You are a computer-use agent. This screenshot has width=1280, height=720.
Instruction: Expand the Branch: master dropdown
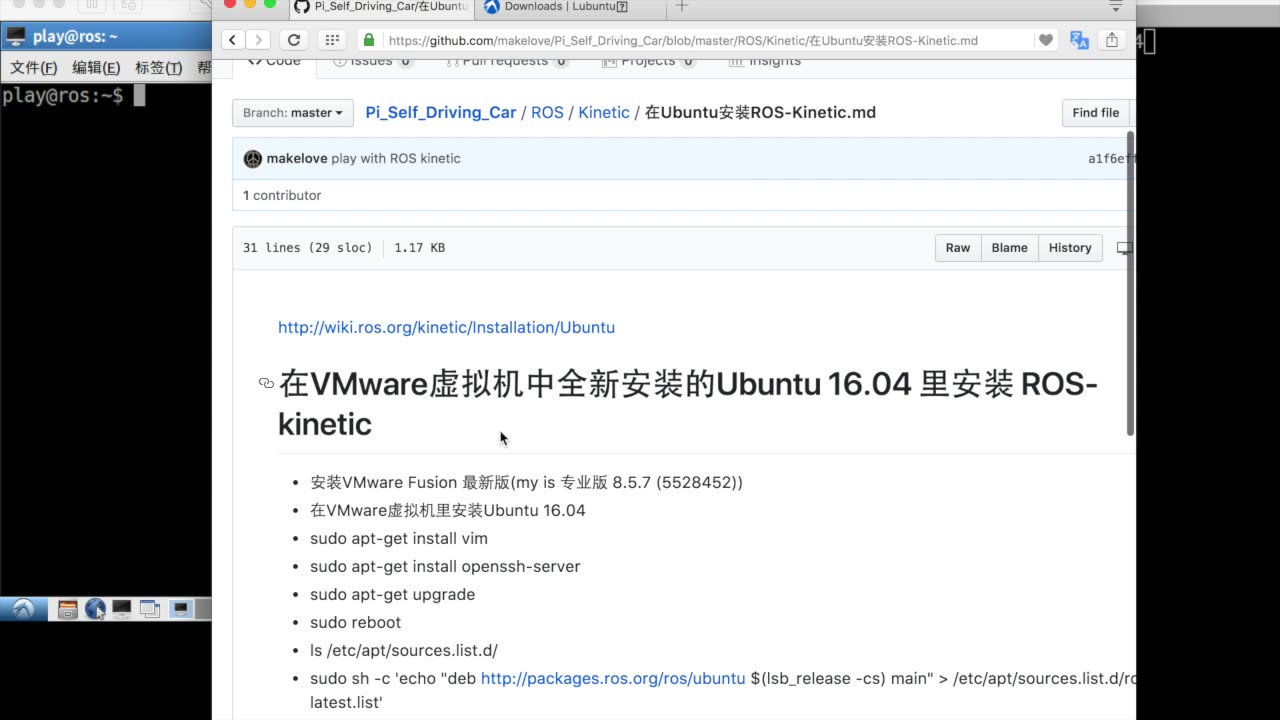pos(292,113)
